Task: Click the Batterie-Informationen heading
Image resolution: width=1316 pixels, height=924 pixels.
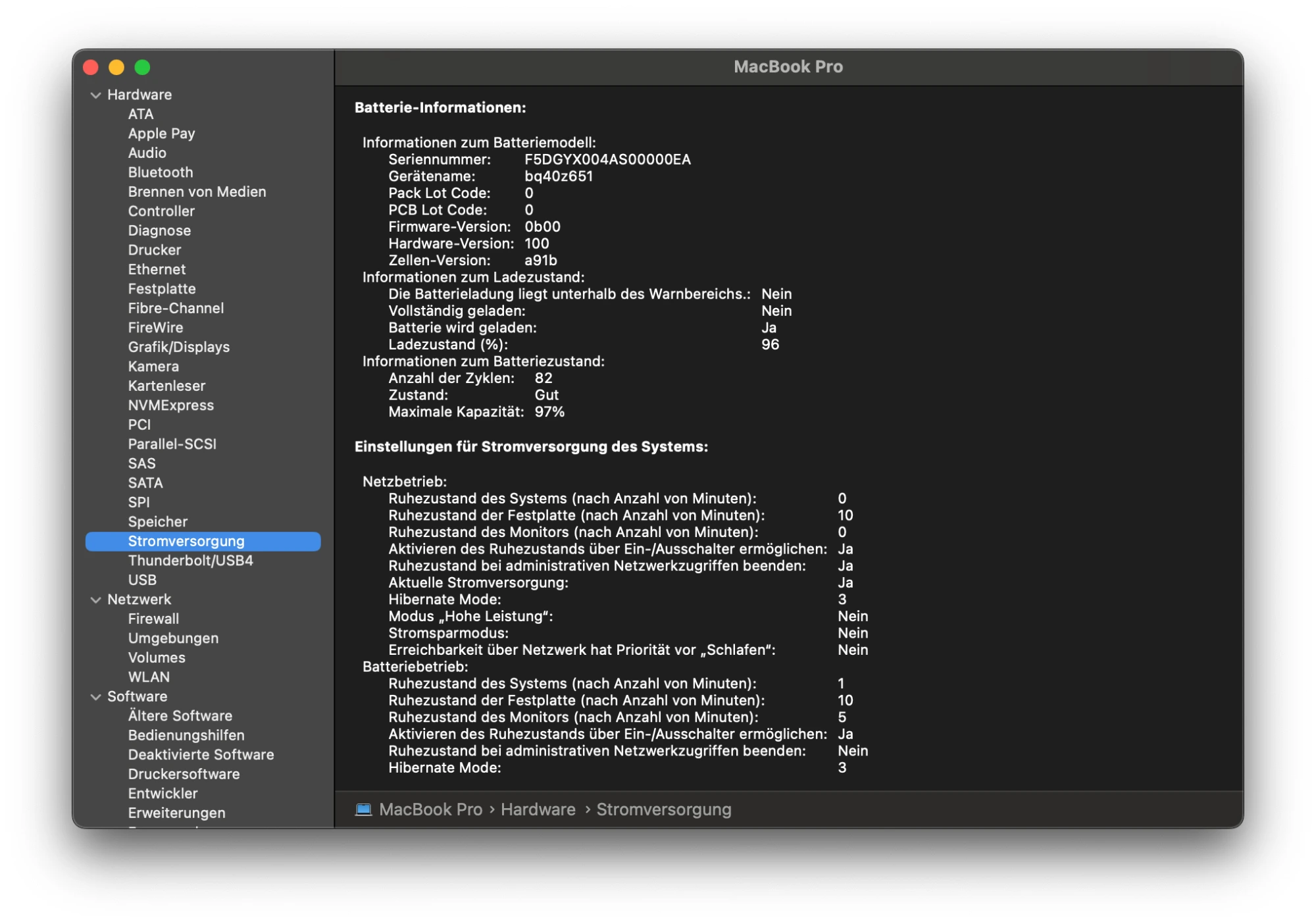Action: pyautogui.click(x=440, y=107)
